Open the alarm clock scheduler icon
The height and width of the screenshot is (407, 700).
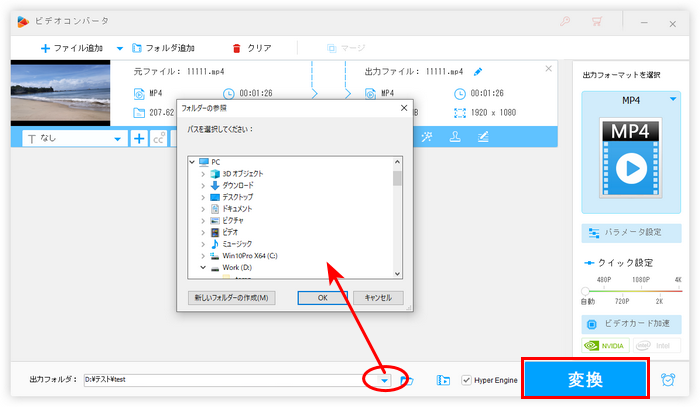[x=668, y=379]
